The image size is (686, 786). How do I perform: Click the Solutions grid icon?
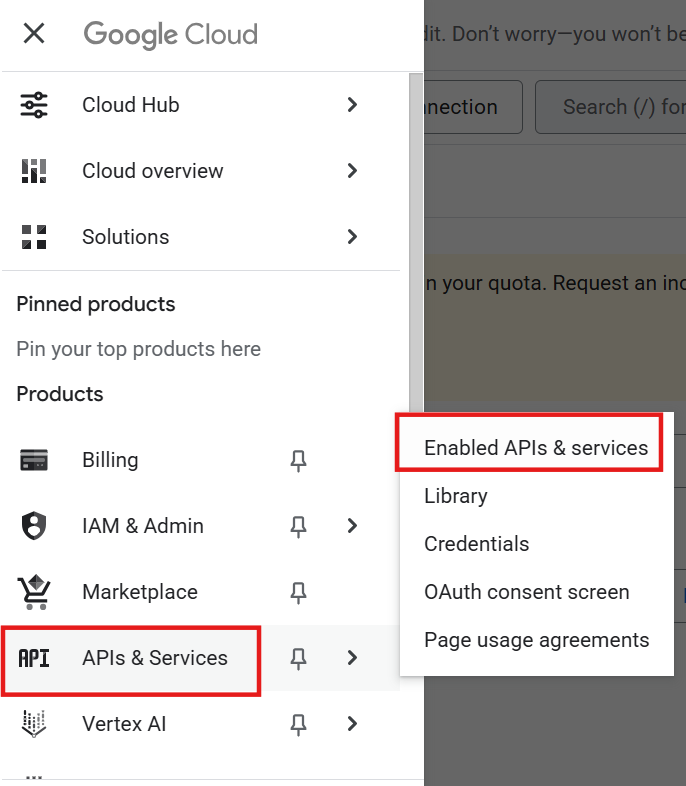pos(34,237)
